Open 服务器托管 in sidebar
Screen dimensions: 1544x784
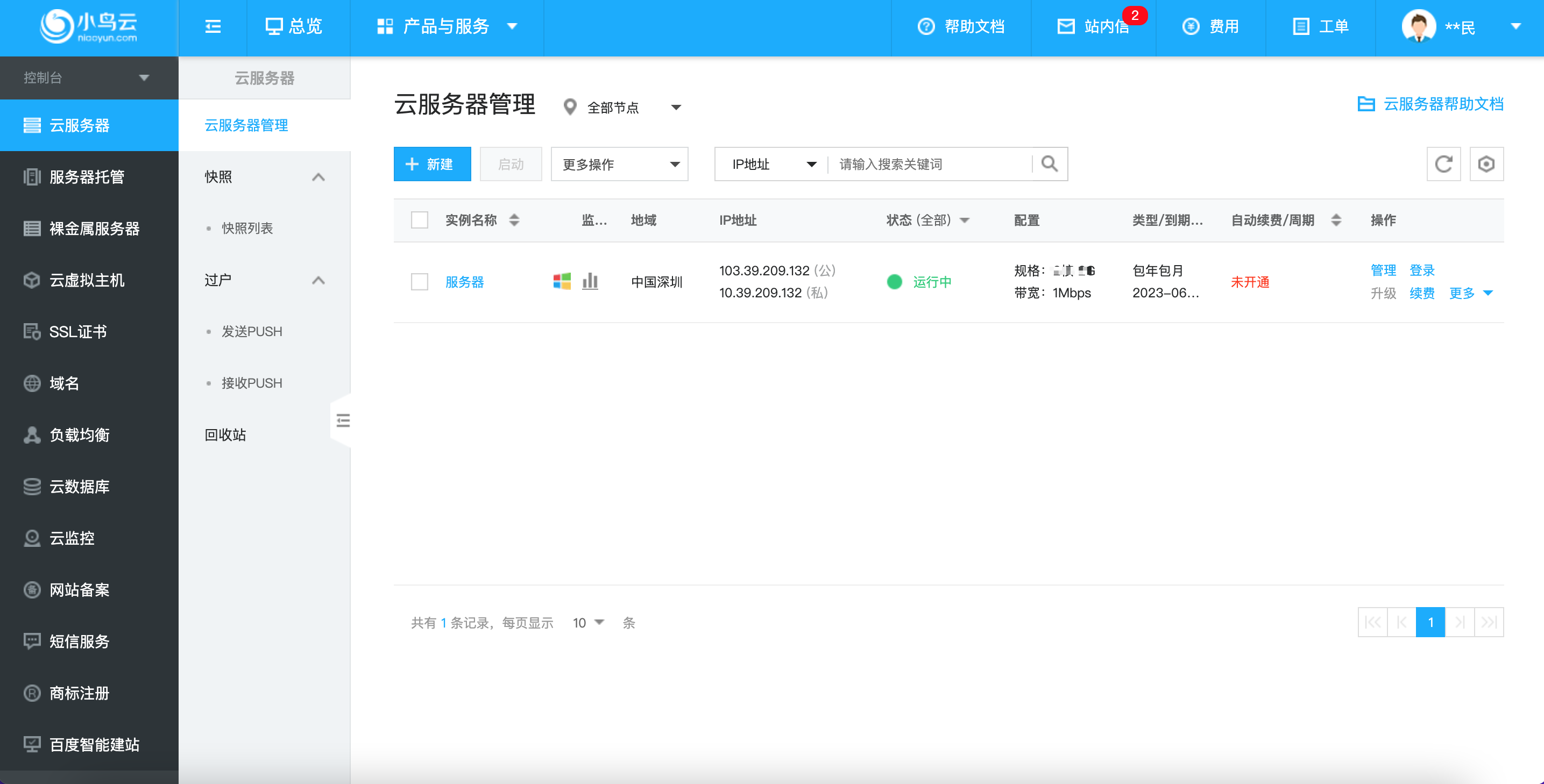click(89, 177)
